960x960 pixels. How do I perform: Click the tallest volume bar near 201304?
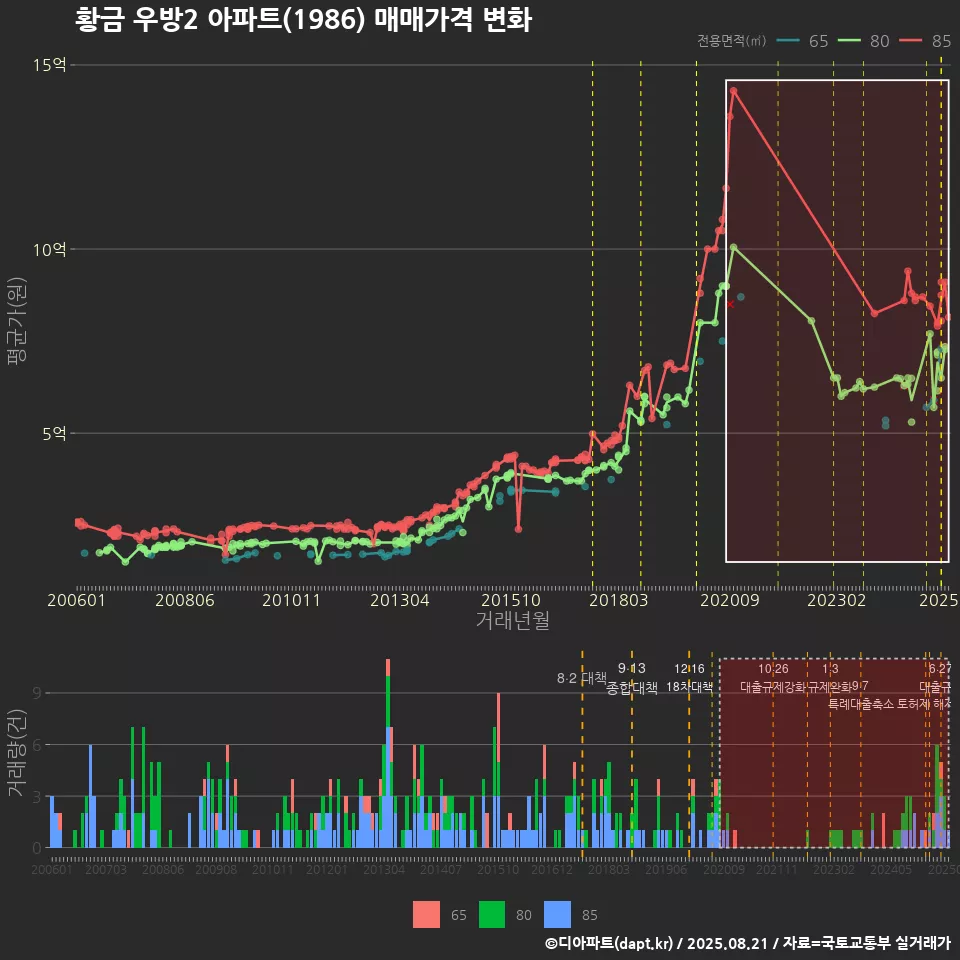pos(388,753)
